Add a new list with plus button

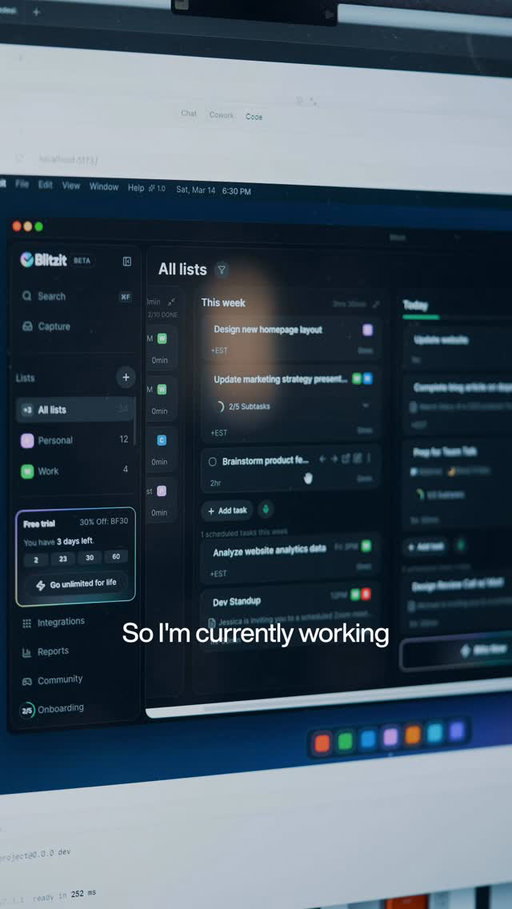coord(126,377)
